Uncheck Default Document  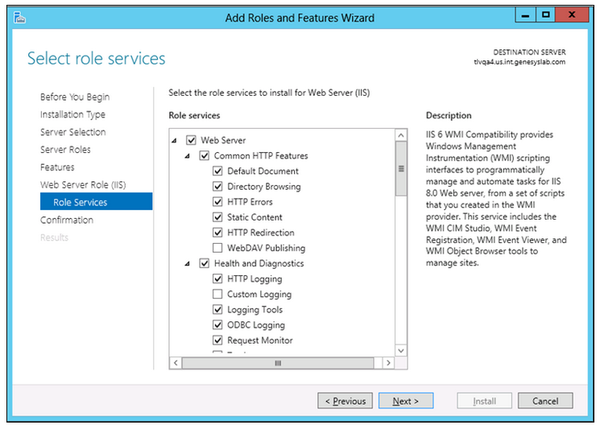coord(218,171)
